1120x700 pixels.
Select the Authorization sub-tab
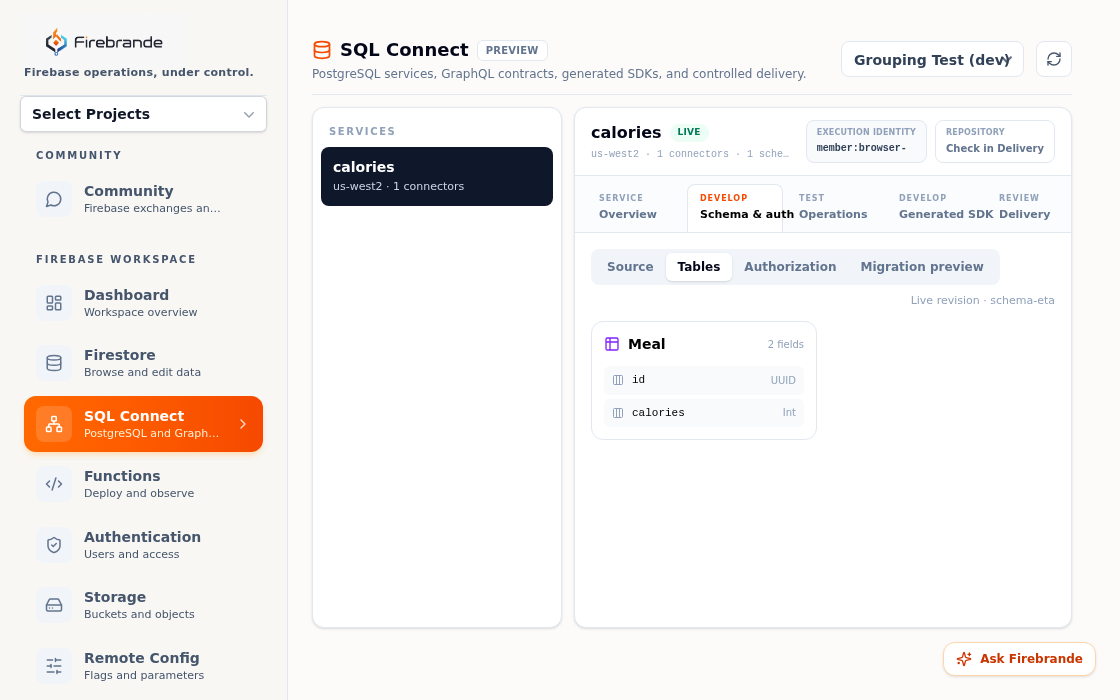[790, 266]
